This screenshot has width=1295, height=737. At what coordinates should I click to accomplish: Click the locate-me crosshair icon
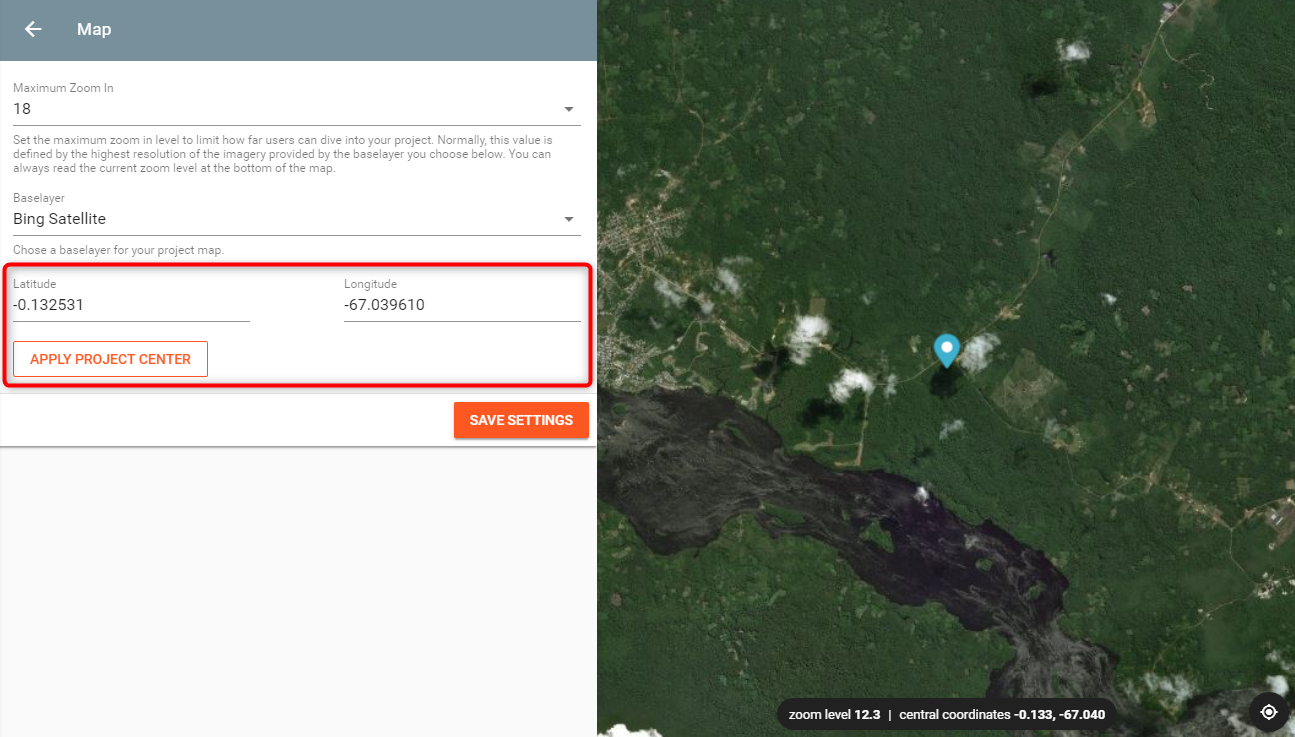pyautogui.click(x=1269, y=712)
